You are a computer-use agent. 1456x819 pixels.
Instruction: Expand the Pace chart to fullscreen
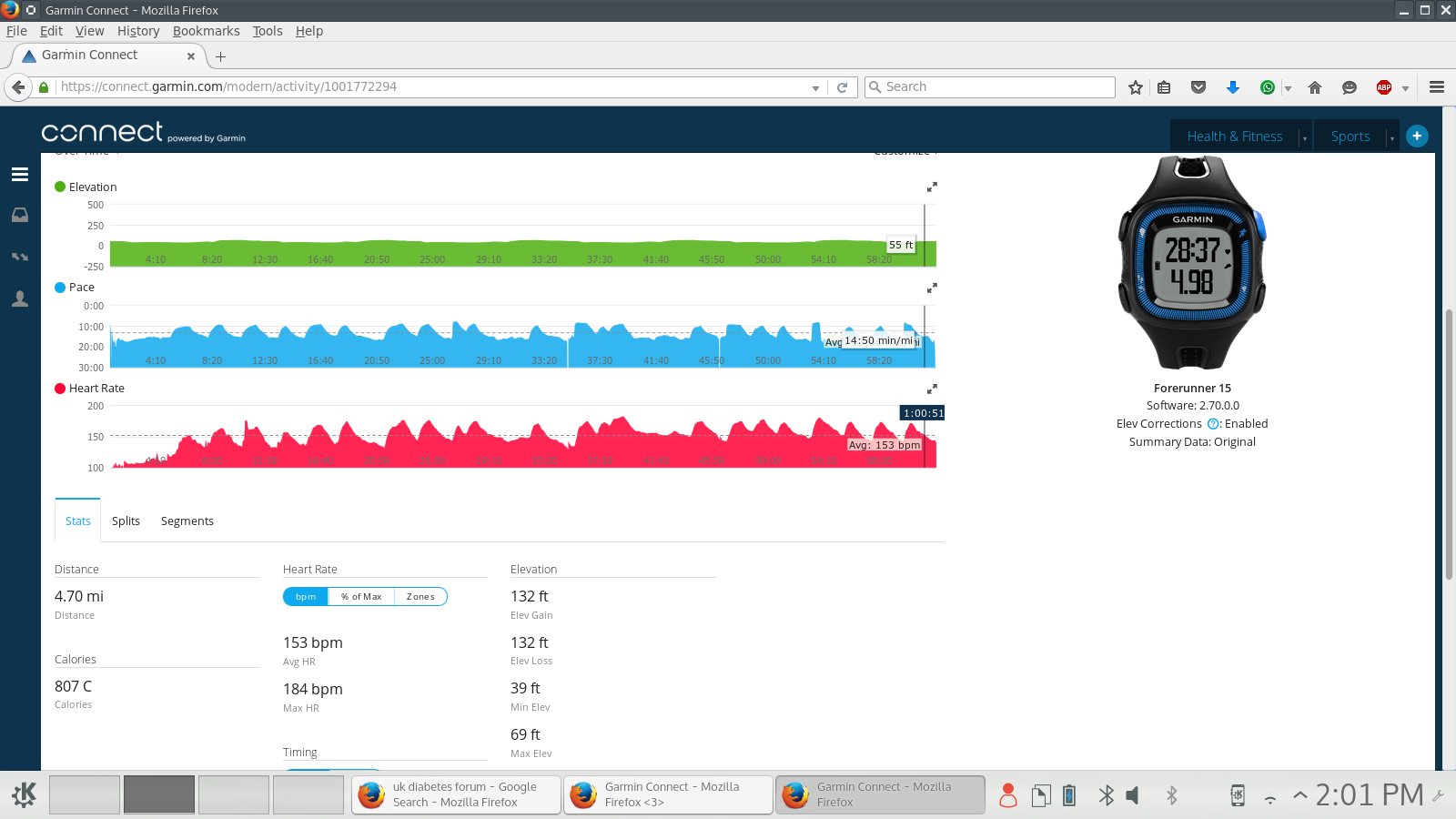[x=932, y=288]
